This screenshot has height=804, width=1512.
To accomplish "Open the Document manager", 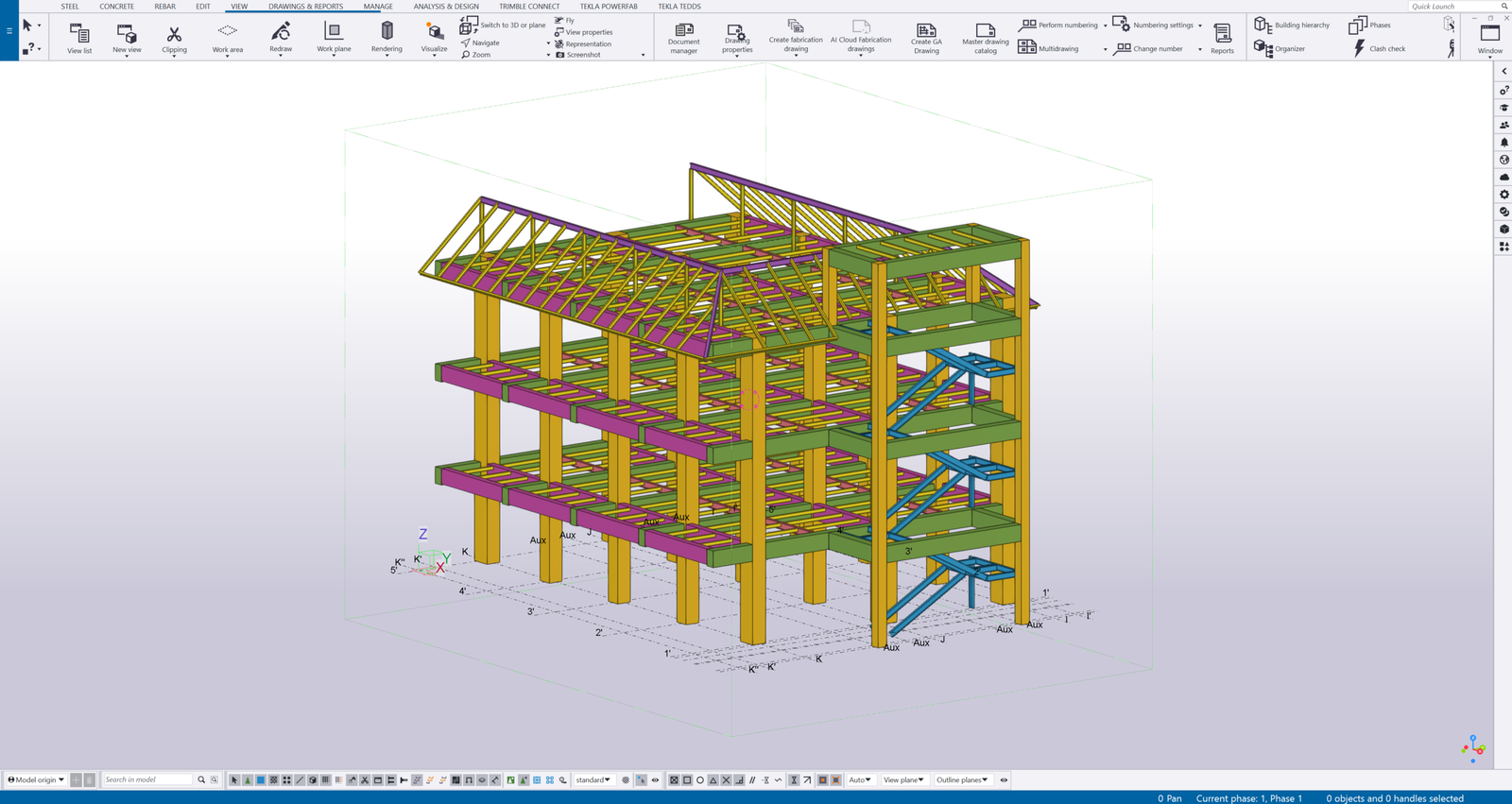I will (x=683, y=38).
